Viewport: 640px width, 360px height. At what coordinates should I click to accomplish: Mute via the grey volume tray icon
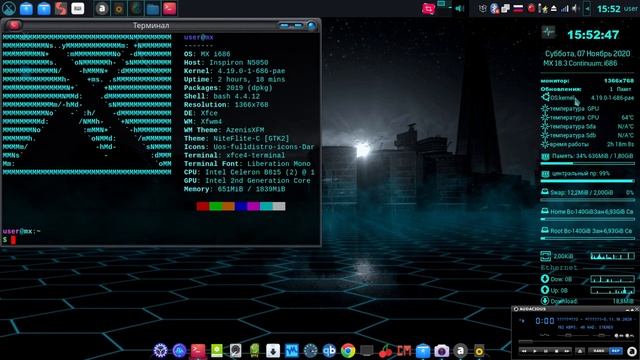575,9
